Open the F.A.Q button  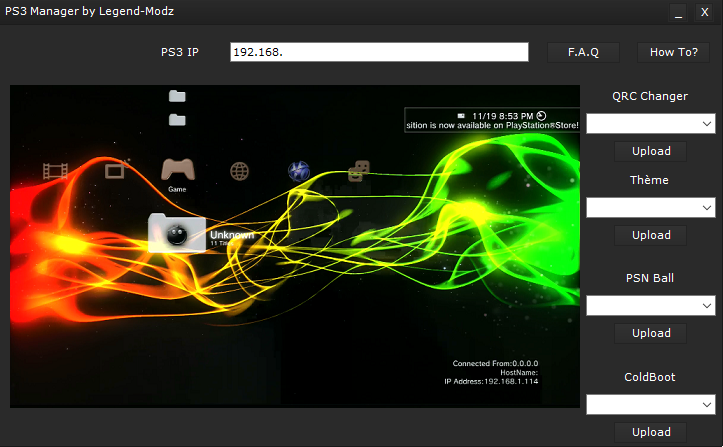pos(583,52)
